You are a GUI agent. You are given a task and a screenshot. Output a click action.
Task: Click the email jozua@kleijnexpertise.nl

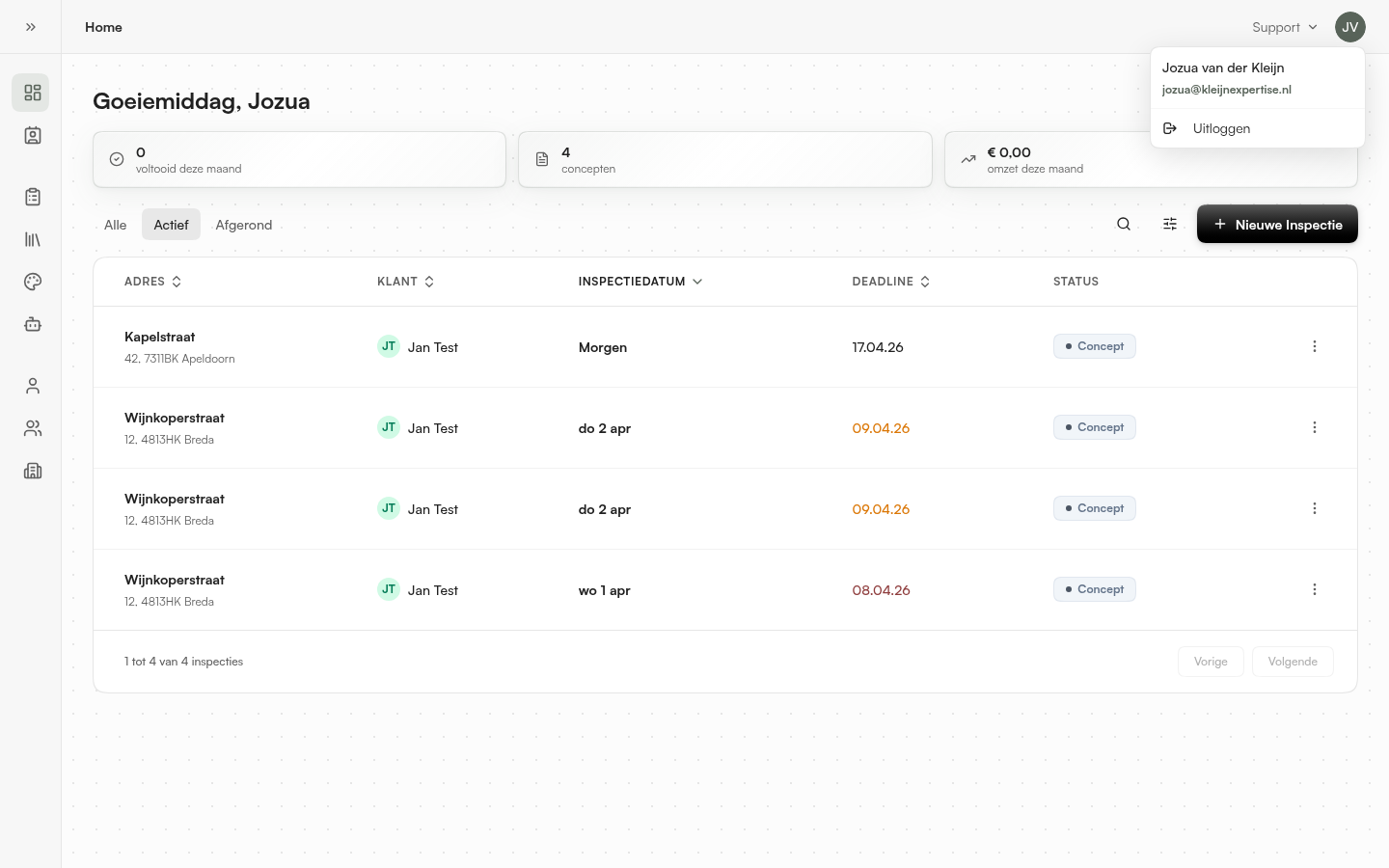pyautogui.click(x=1226, y=90)
